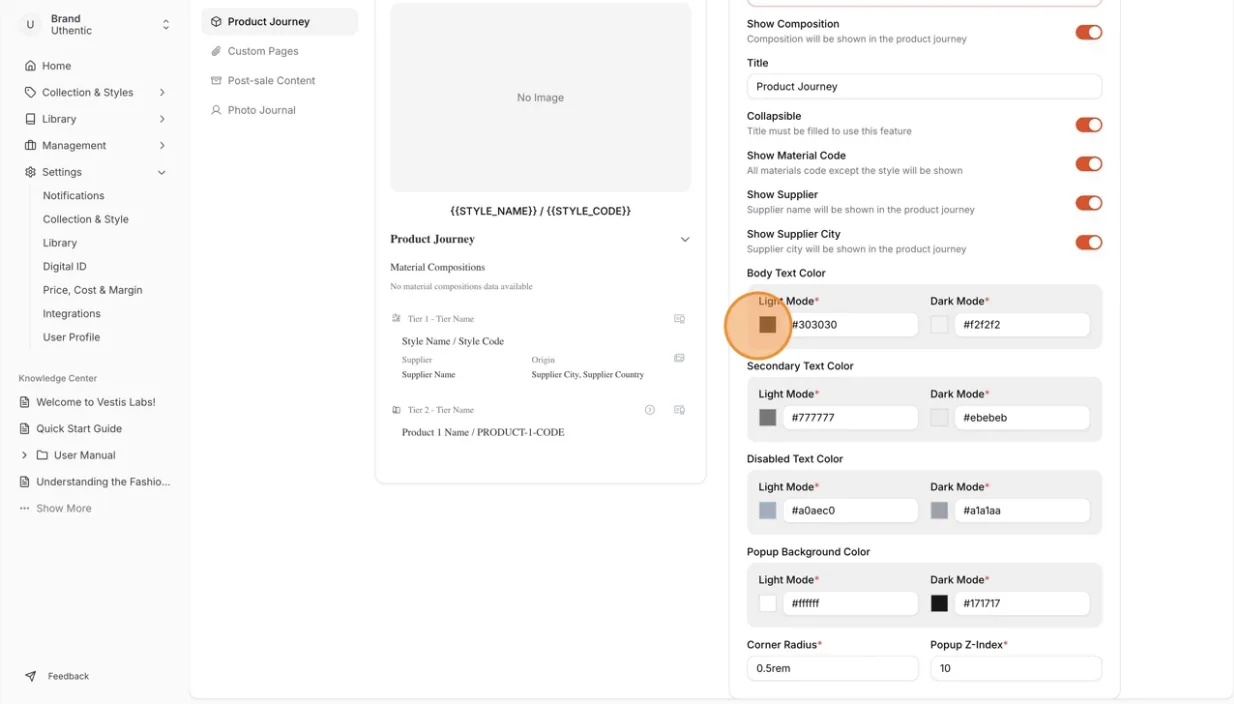Click the circular info icon in Tier 2 row
Image resolution: width=1234 pixels, height=704 pixels.
(650, 410)
